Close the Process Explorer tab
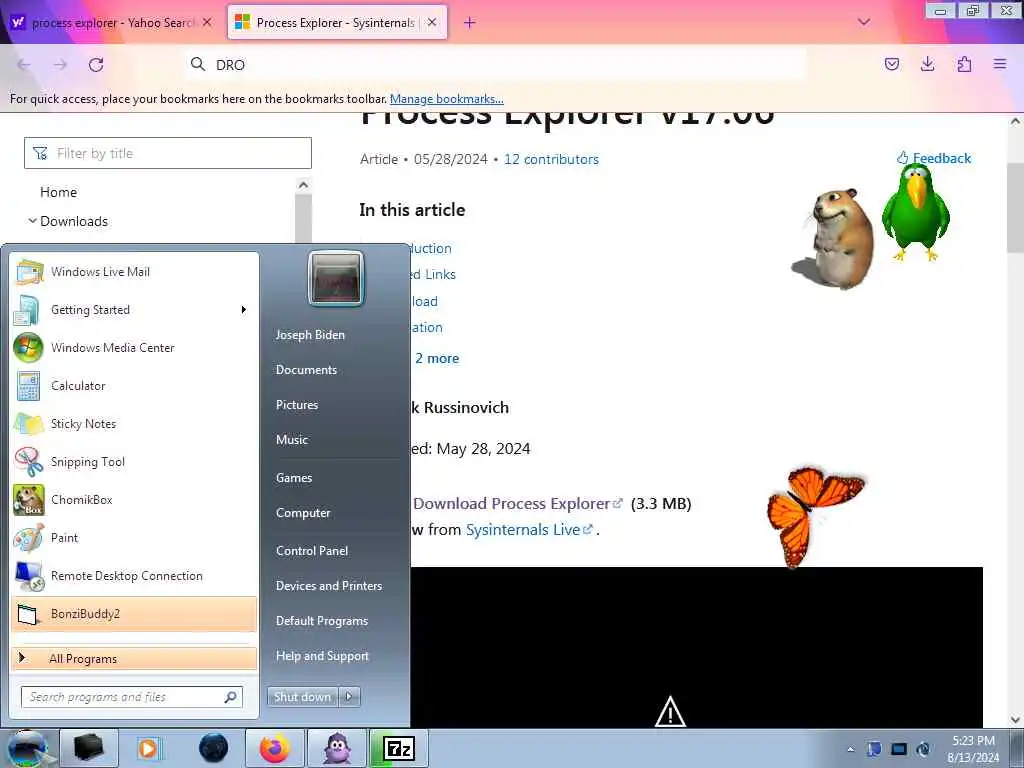The image size is (1024, 768). coord(432,22)
